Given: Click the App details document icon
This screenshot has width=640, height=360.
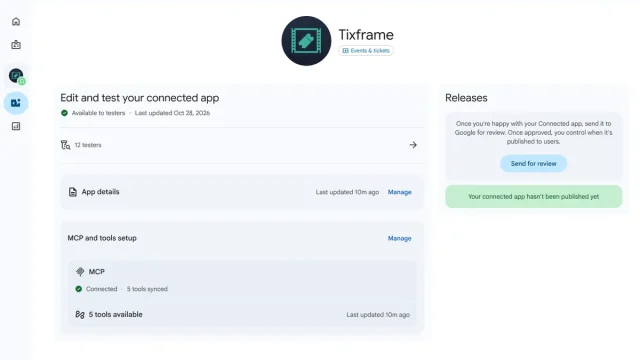Looking at the screenshot, I should (73, 192).
